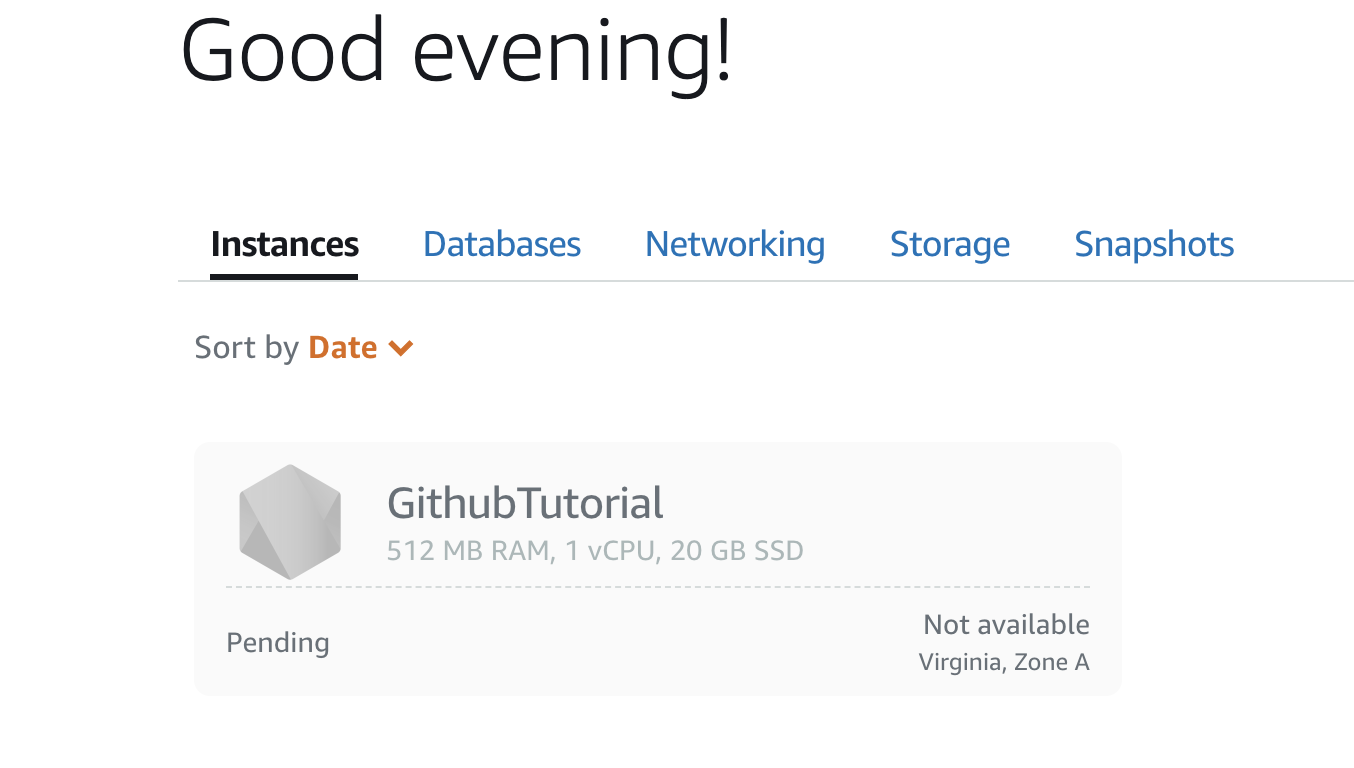Screen dimensions: 1354x768
Task: Open the GithubTutorial instance name
Action: click(525, 503)
